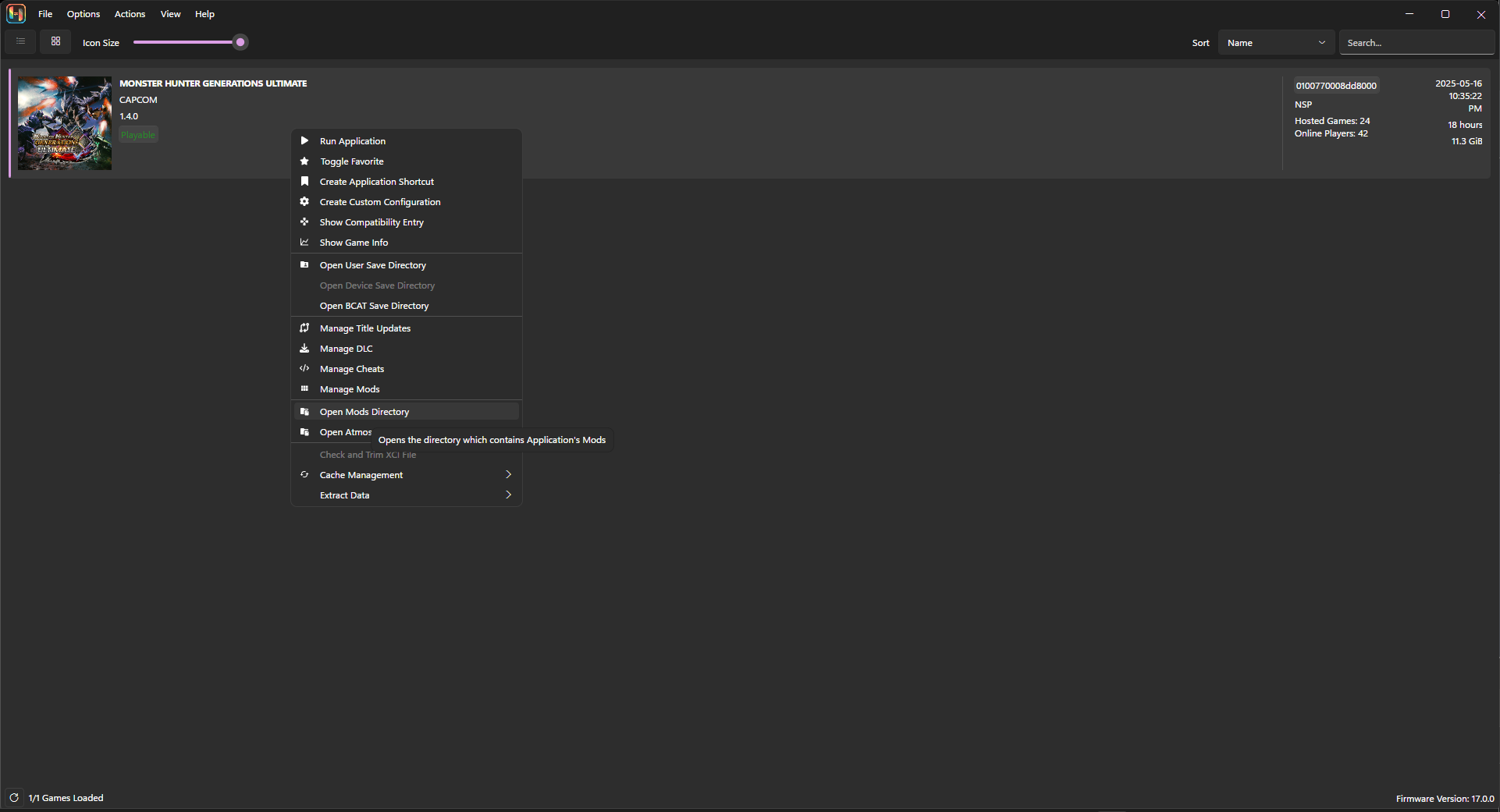Choose Create Custom Configuration

point(407,202)
